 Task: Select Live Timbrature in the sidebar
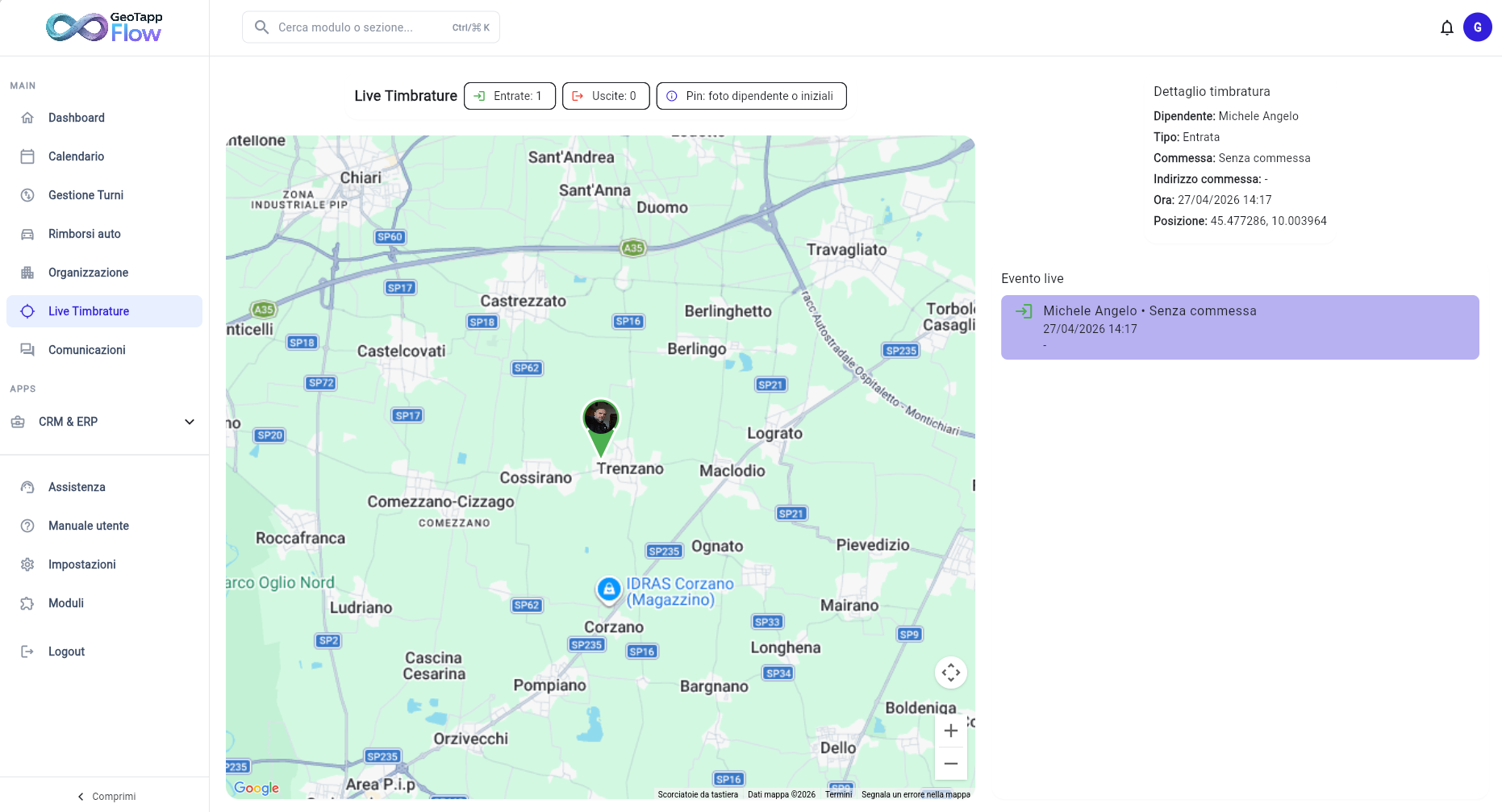pyautogui.click(x=89, y=311)
